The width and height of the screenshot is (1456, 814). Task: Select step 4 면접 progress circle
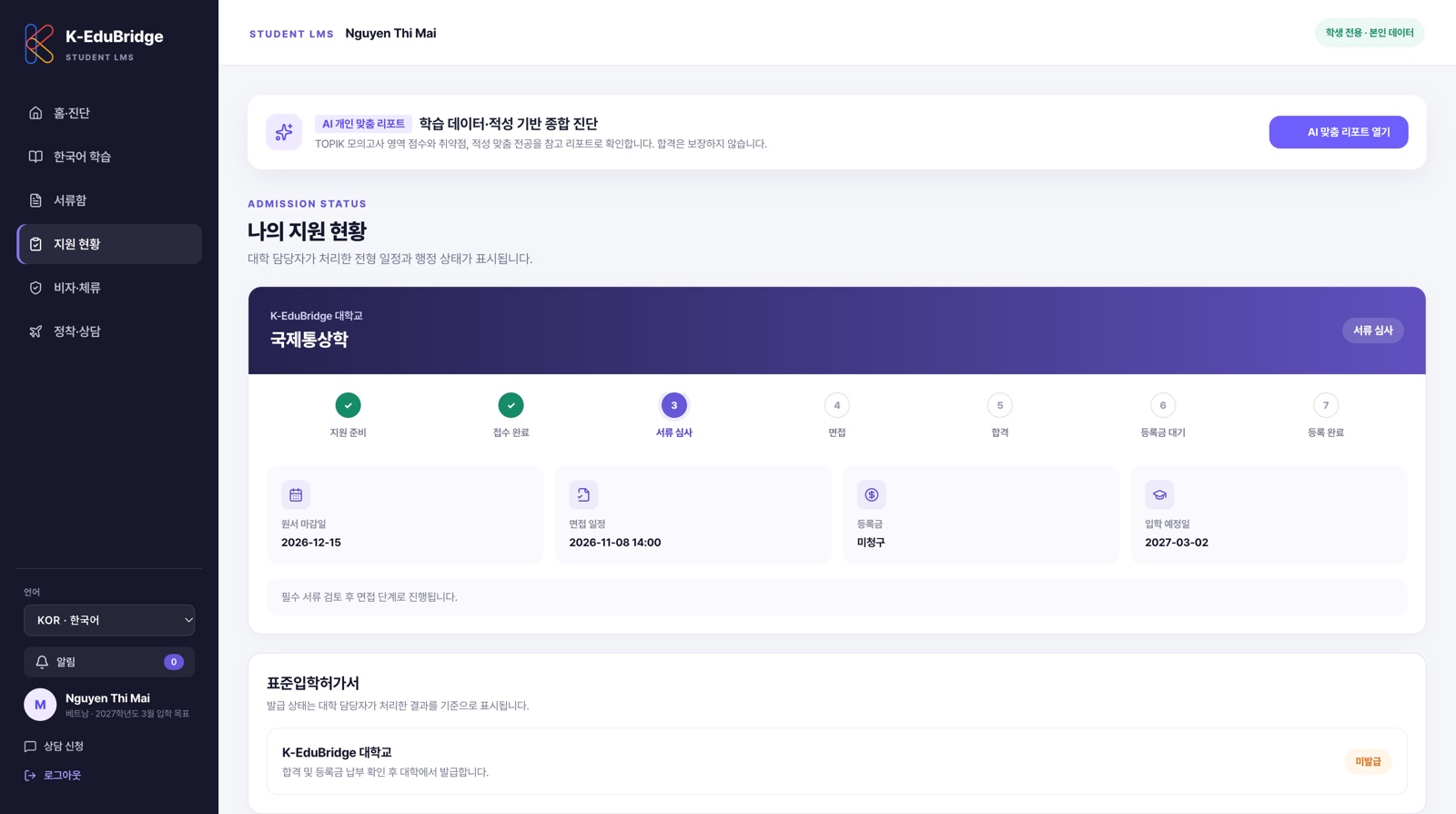(837, 405)
